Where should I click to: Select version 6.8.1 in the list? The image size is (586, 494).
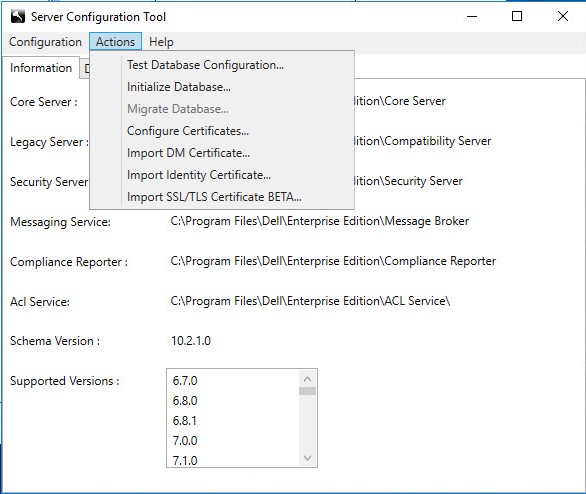coord(185,421)
